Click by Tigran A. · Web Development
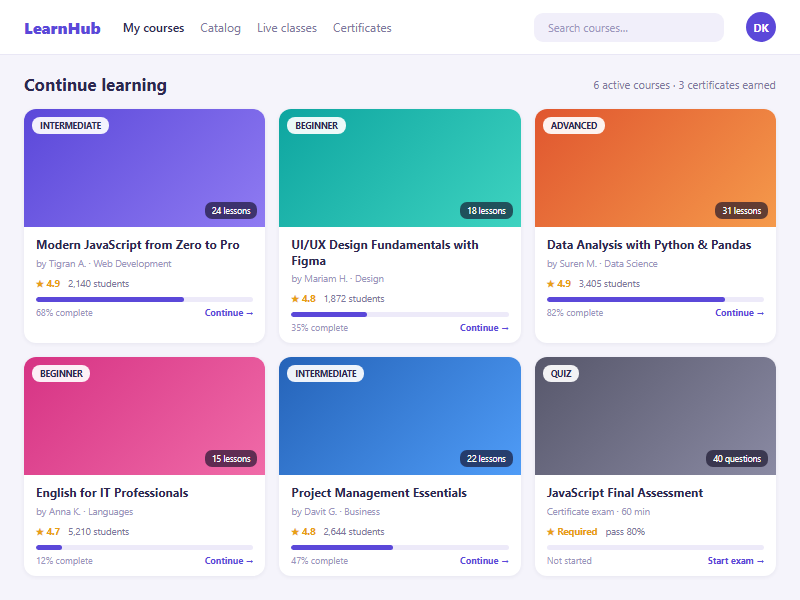The image size is (800, 600). click(104, 264)
